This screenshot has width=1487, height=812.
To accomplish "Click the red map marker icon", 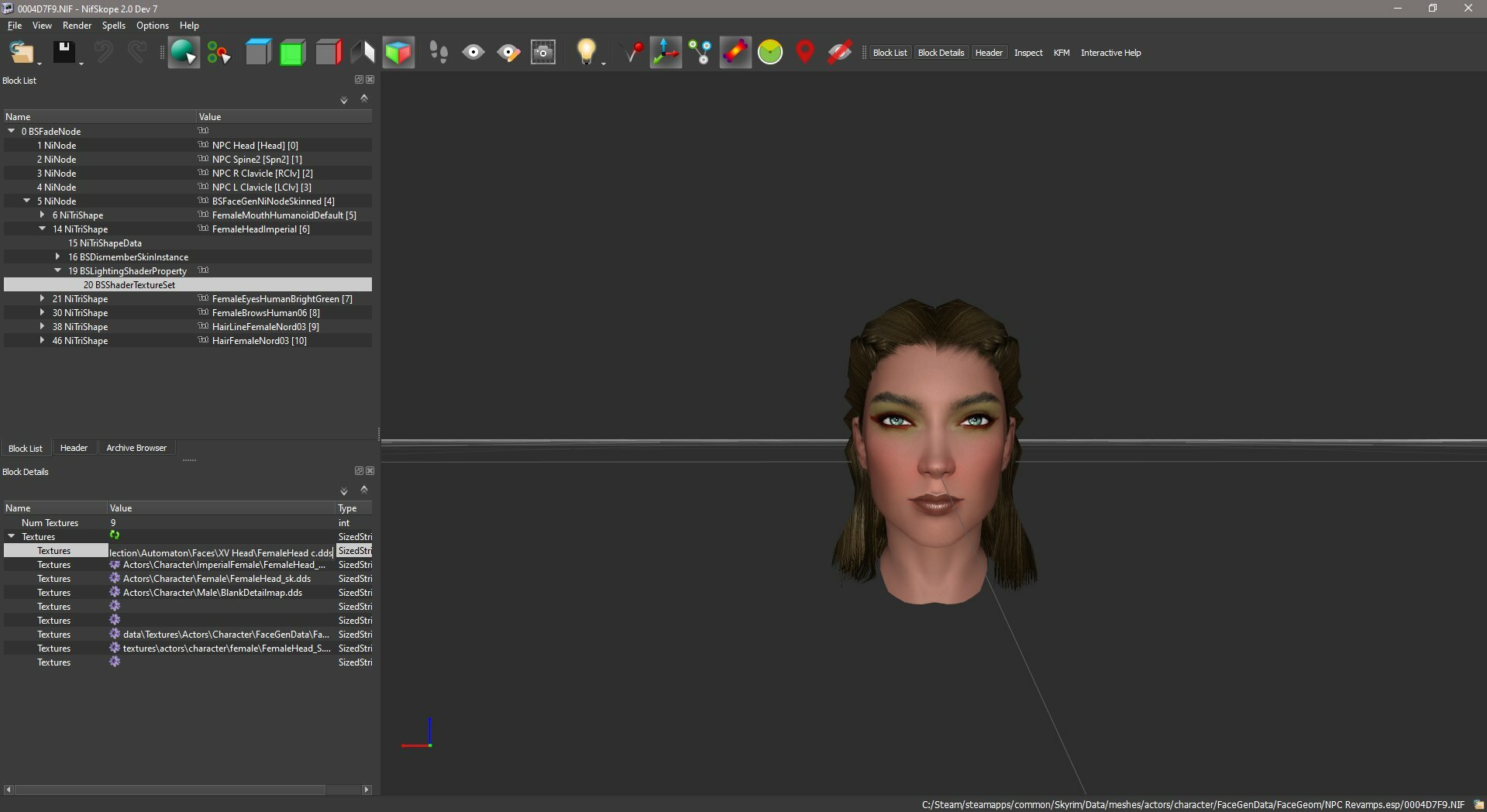I will coord(805,52).
